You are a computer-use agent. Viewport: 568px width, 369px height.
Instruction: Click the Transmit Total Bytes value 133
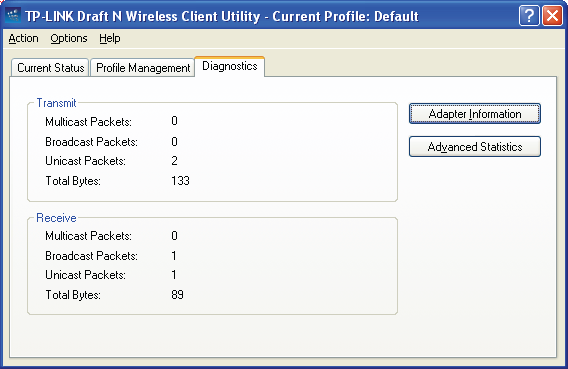click(x=180, y=180)
